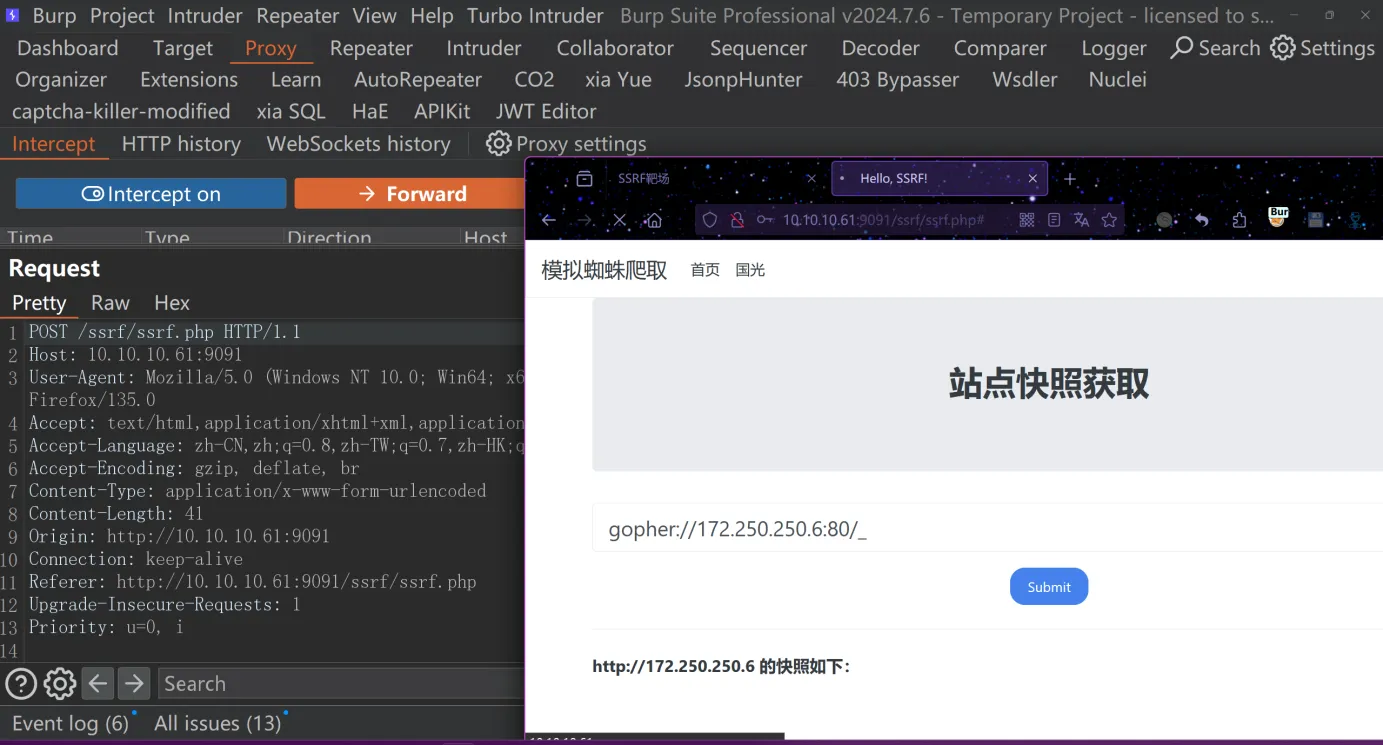The image size is (1383, 745).
Task: Go to previous search match arrow
Action: 97,684
